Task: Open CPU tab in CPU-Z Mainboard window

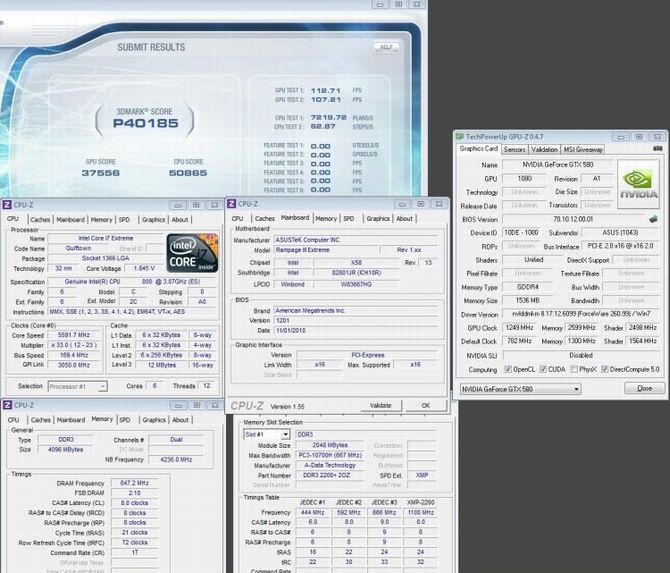Action: (238, 218)
